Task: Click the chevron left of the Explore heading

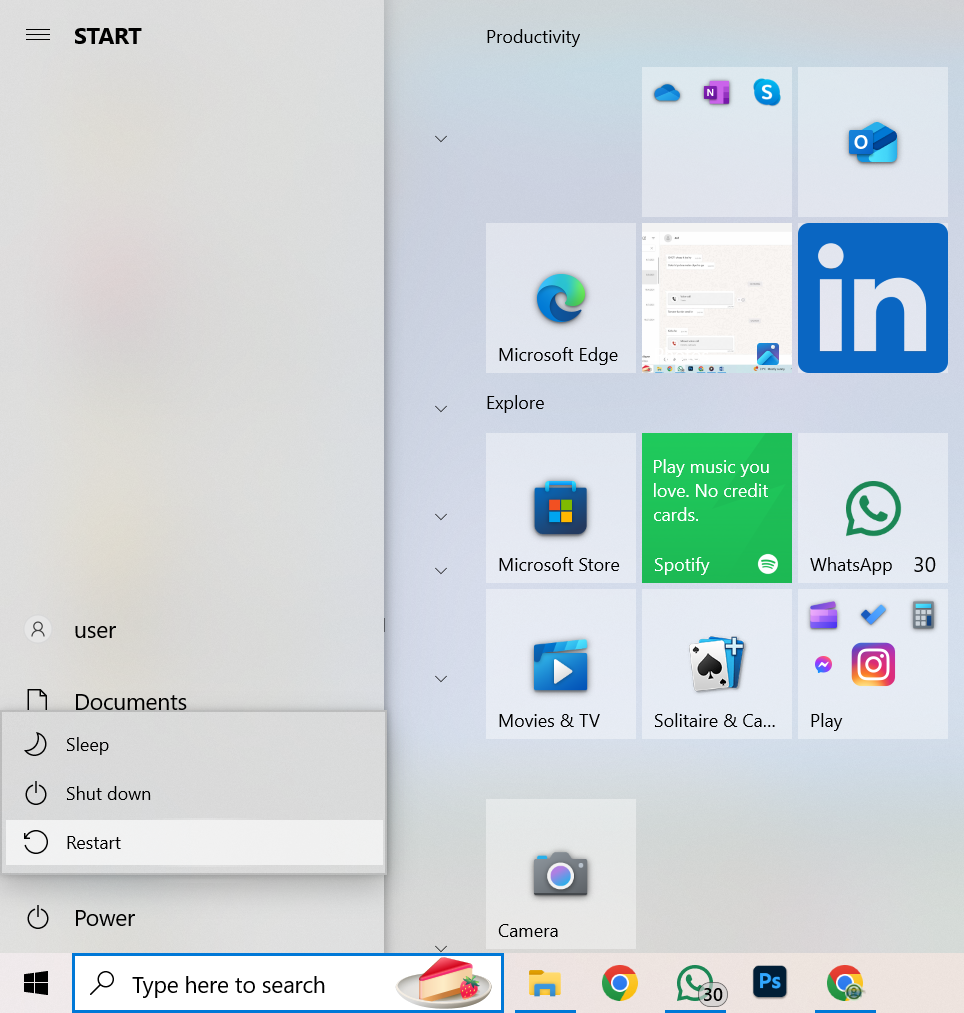Action: coord(441,409)
